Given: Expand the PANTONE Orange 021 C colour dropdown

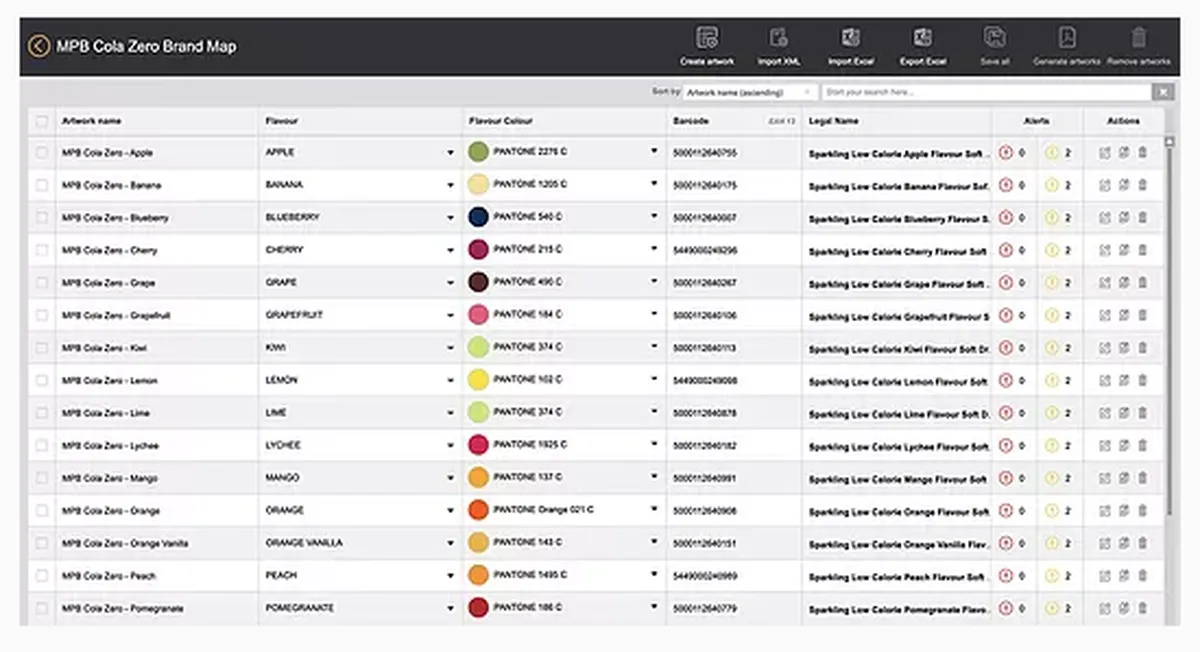Looking at the screenshot, I should click(654, 510).
